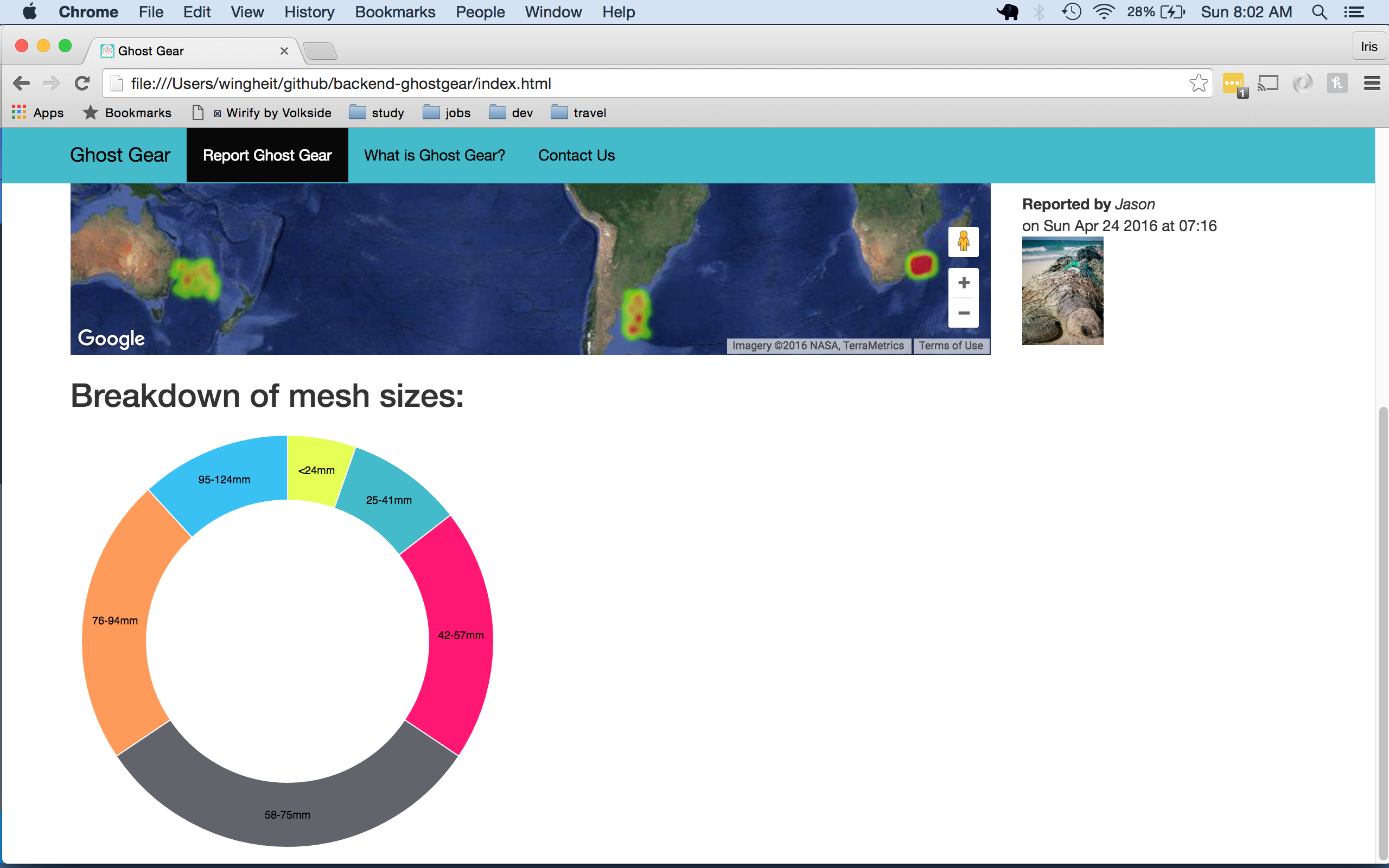Open the Apps shortcut in bookmarks bar

point(38,113)
